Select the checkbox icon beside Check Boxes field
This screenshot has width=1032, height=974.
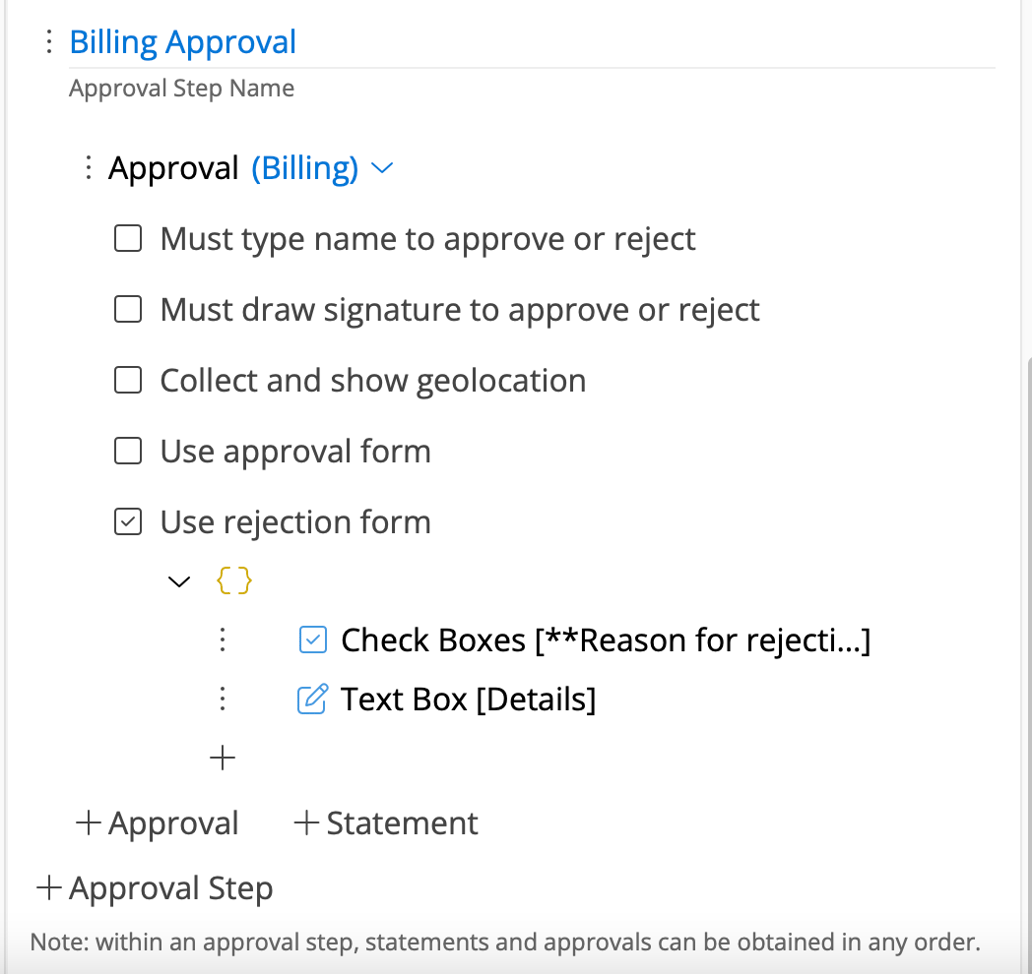pos(312,639)
